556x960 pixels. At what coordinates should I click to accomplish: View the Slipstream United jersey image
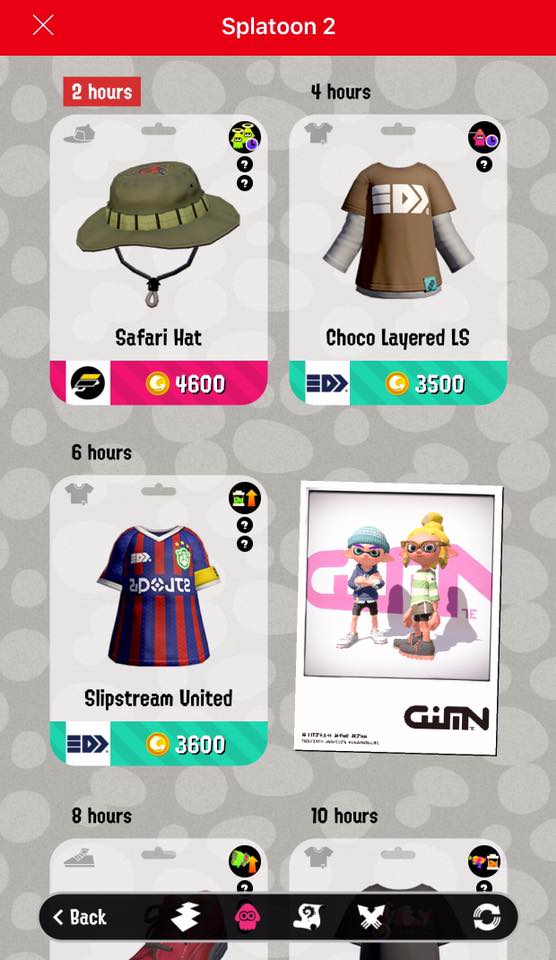[x=158, y=594]
